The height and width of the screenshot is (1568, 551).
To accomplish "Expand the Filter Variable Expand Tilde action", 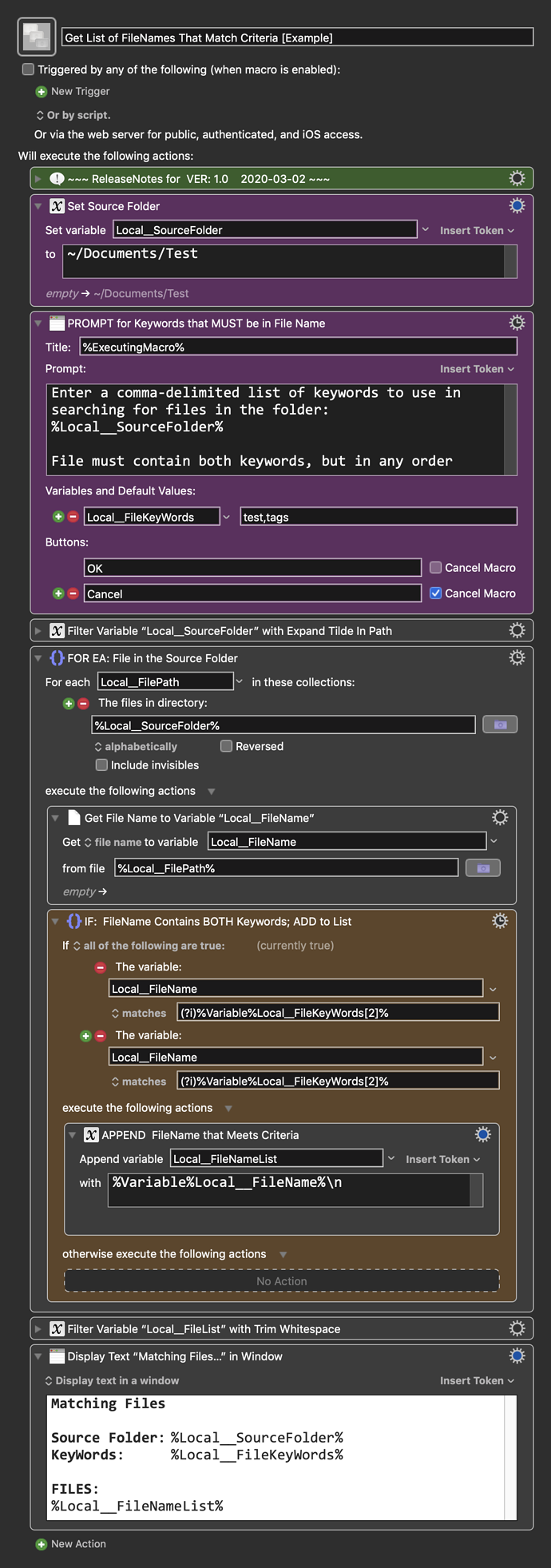I will [38, 631].
